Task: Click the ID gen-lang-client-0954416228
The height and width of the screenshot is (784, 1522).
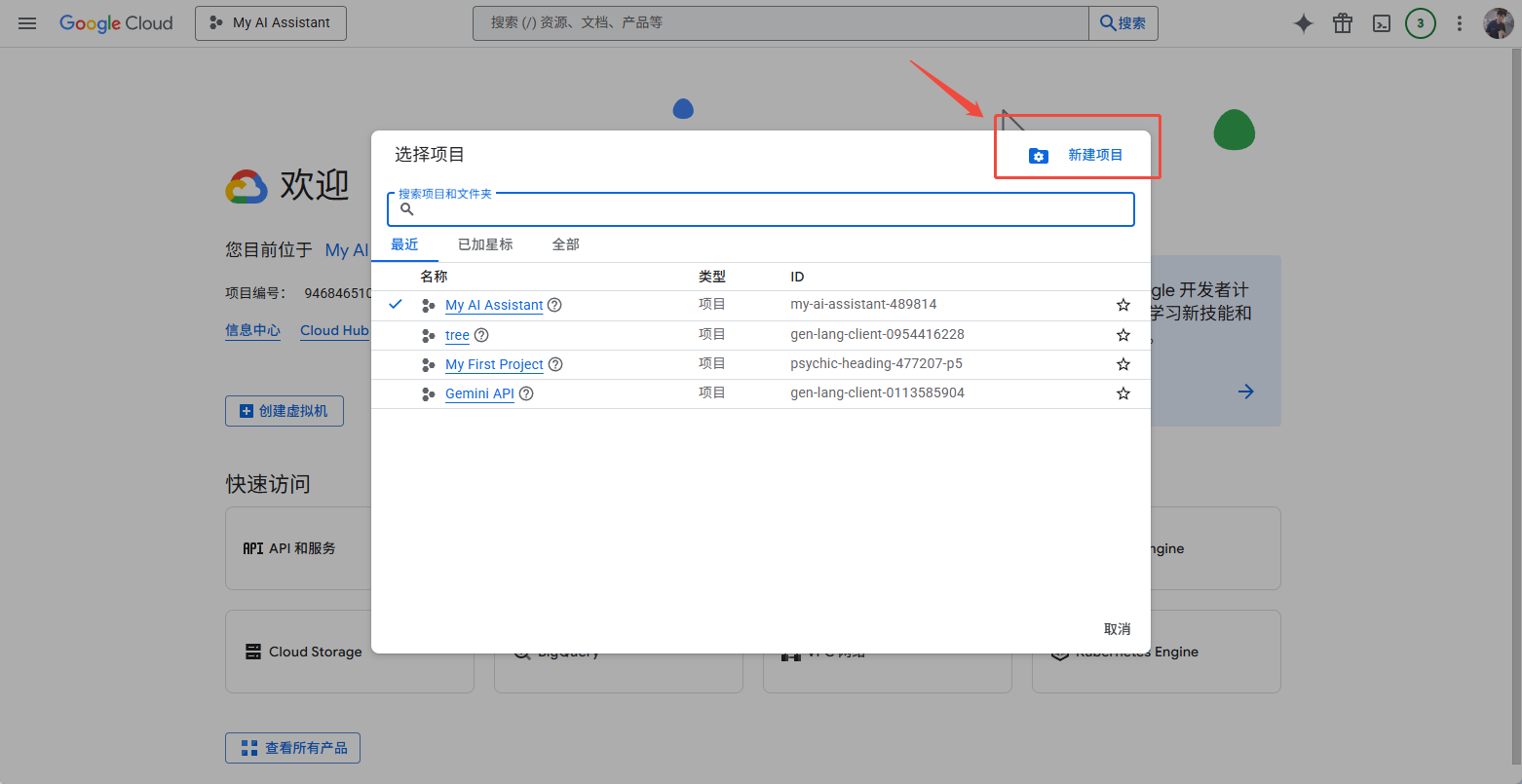Action: pos(877,334)
